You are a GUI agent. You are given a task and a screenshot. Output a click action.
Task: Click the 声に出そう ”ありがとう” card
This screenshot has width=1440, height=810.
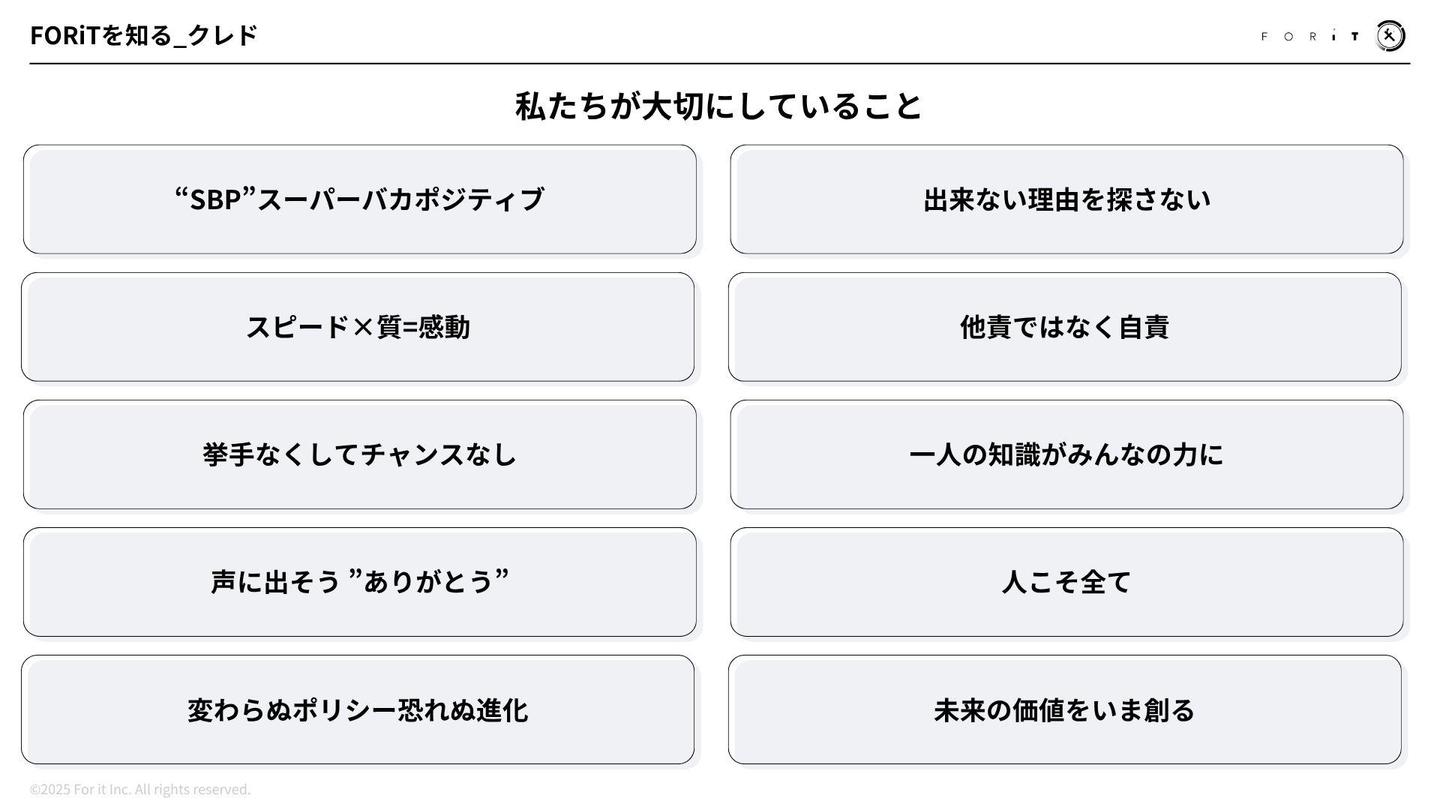click(x=360, y=582)
